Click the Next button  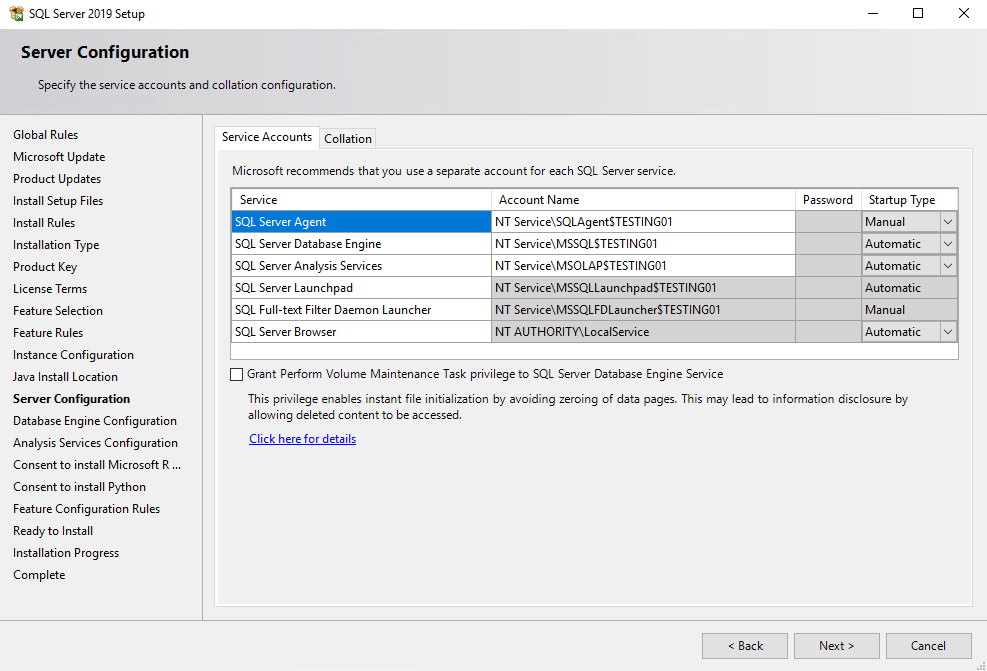point(836,645)
